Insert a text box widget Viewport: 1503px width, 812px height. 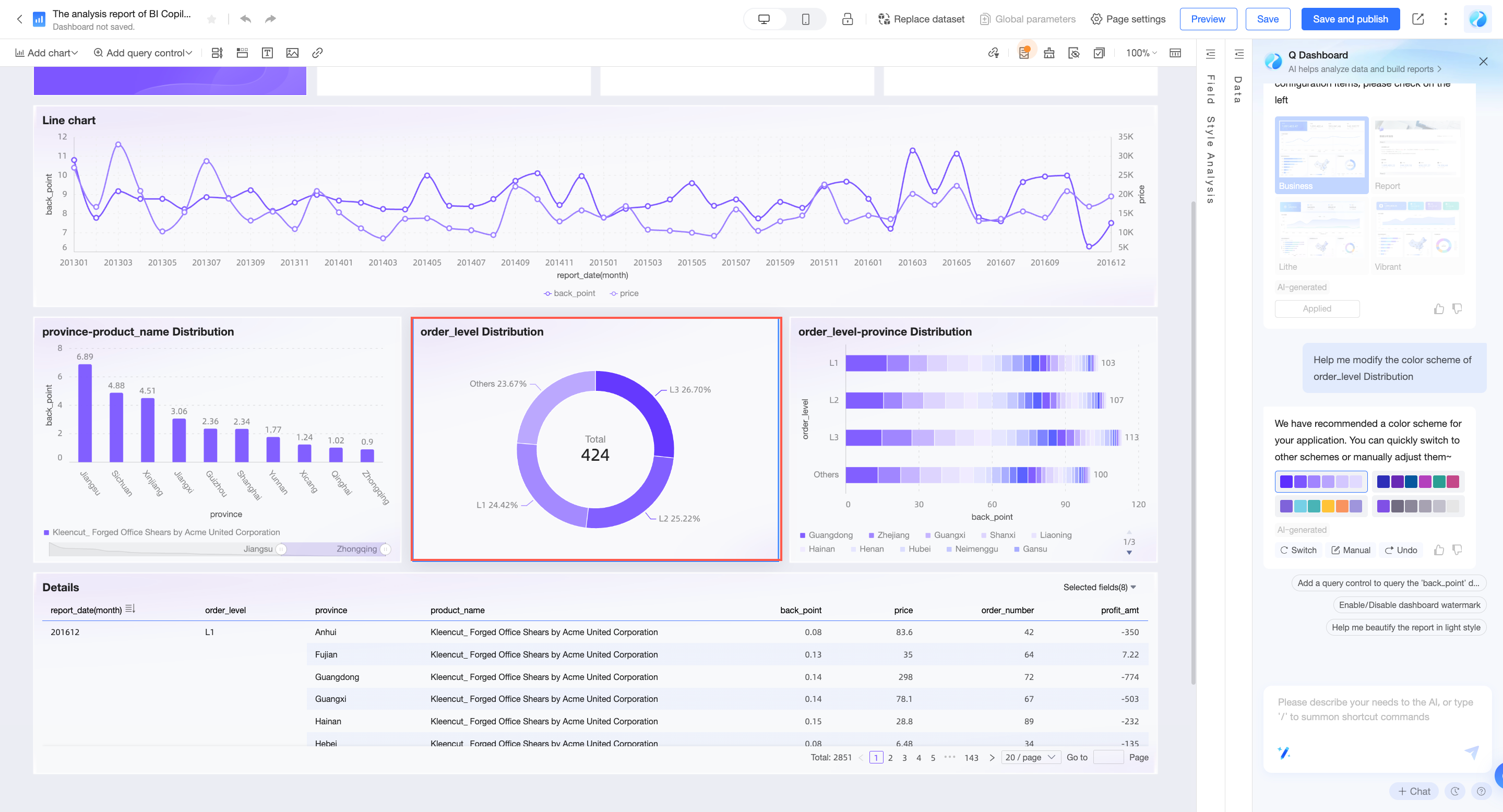pos(267,53)
